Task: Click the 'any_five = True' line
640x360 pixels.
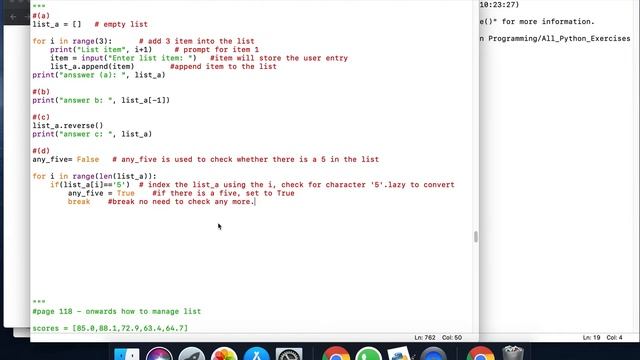Action: [101, 193]
